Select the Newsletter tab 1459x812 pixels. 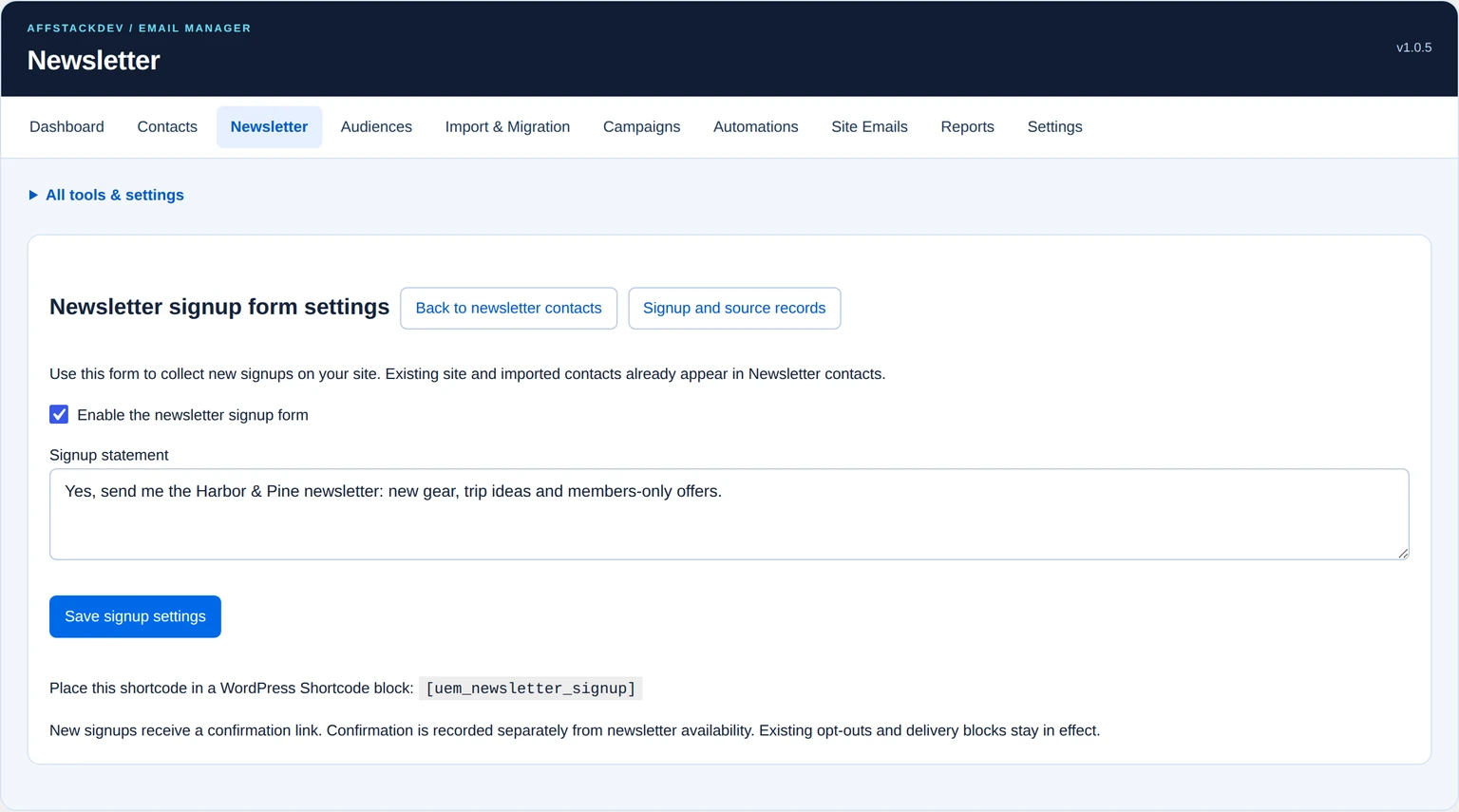pos(269,127)
